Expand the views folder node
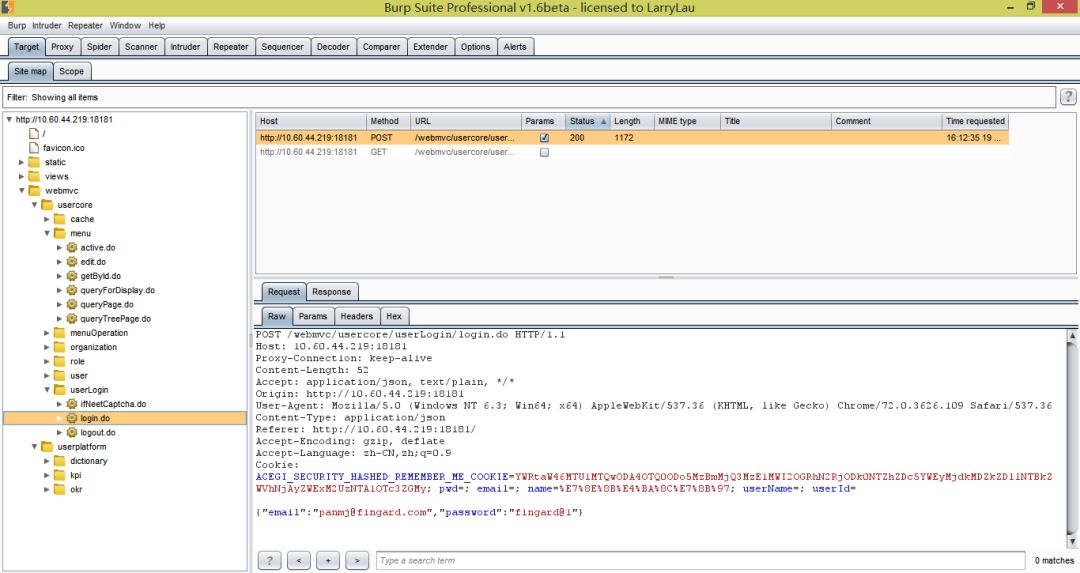1080x573 pixels. pos(21,176)
